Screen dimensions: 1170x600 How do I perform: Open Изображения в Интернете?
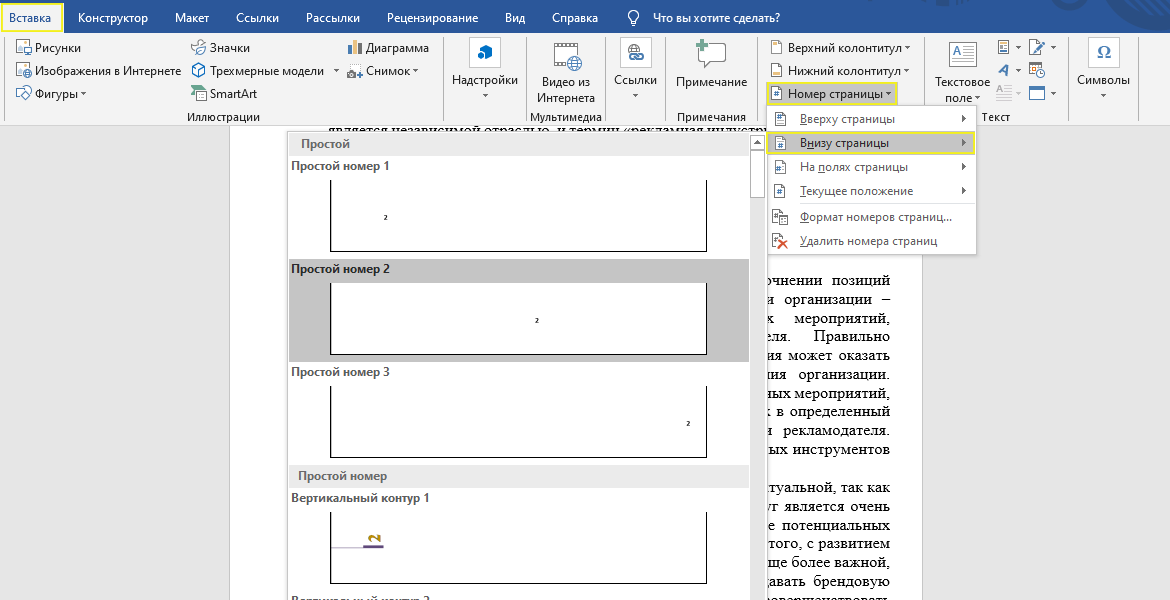point(98,71)
